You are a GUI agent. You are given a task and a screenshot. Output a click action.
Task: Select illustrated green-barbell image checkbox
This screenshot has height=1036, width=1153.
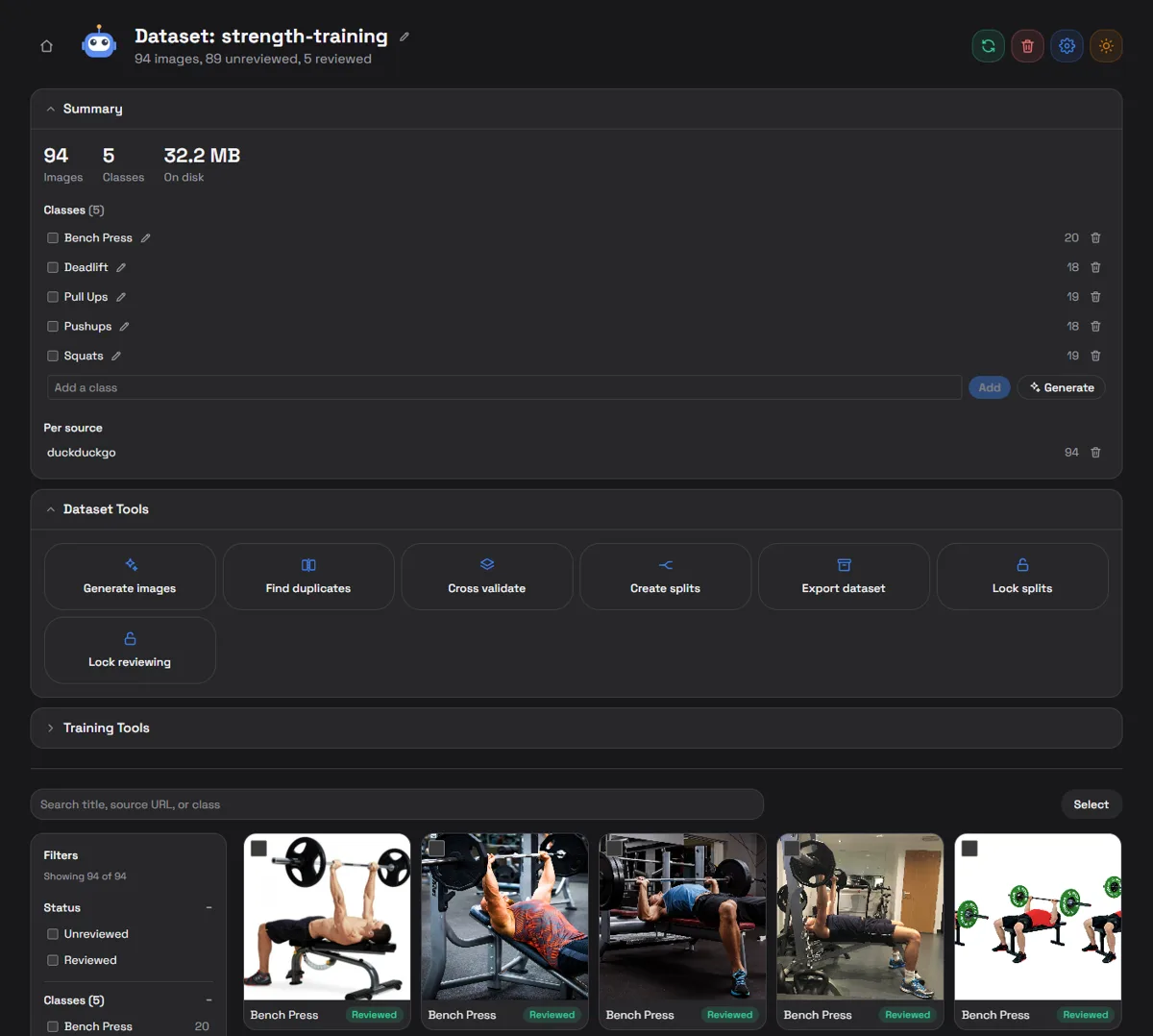pyautogui.click(x=969, y=849)
